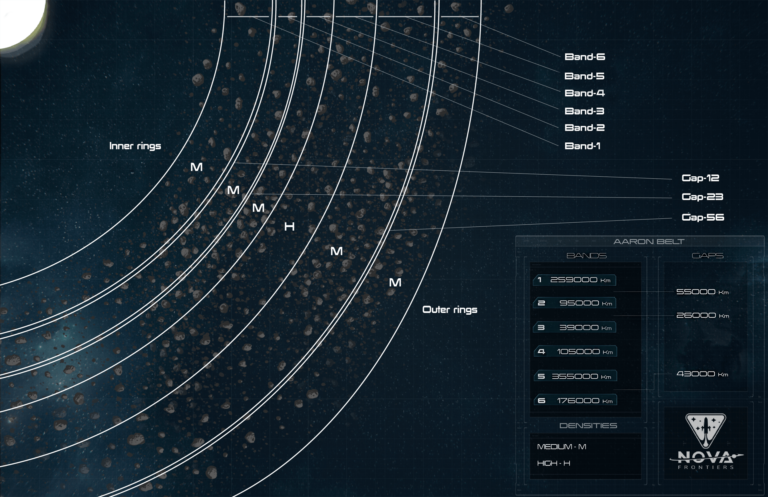The width and height of the screenshot is (768, 497).
Task: Select the Band-3 callout label
Action: (x=585, y=111)
